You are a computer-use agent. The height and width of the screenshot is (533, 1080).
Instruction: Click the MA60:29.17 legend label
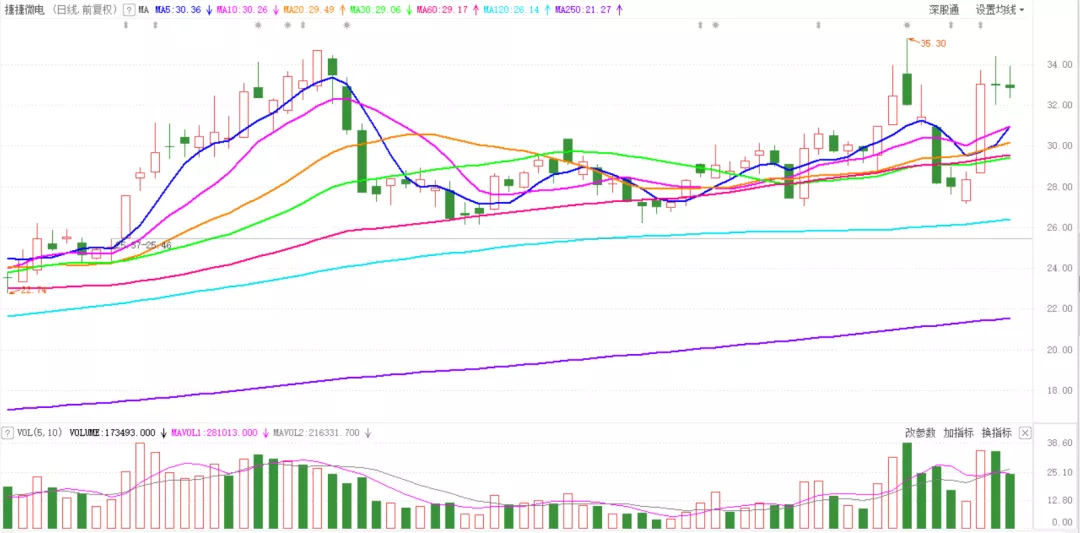443,10
